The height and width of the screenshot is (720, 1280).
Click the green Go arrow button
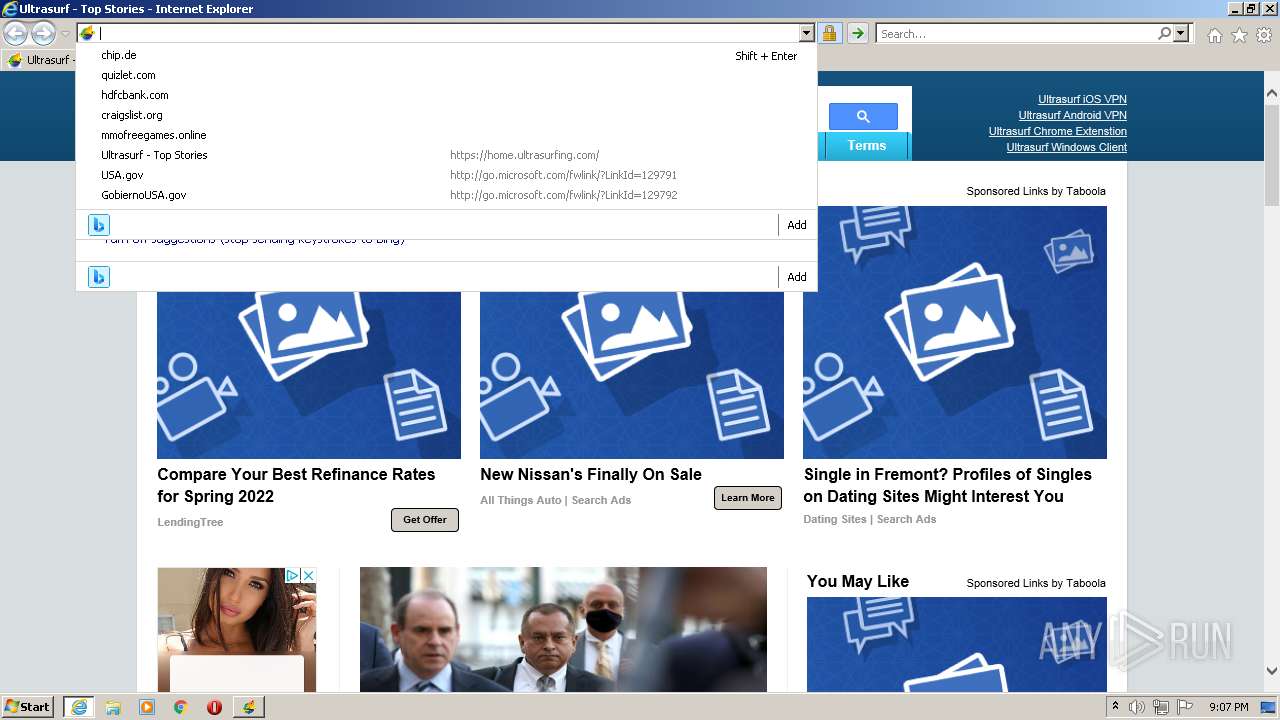857,33
